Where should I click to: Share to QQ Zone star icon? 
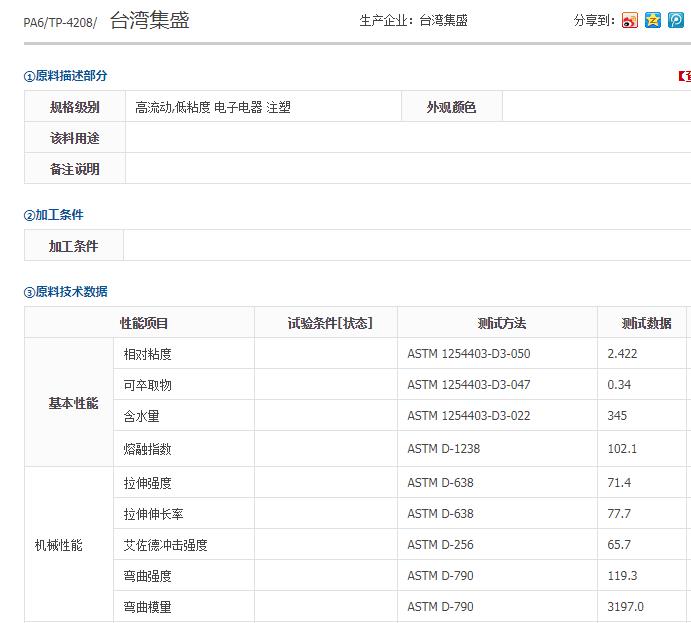[x=653, y=20]
